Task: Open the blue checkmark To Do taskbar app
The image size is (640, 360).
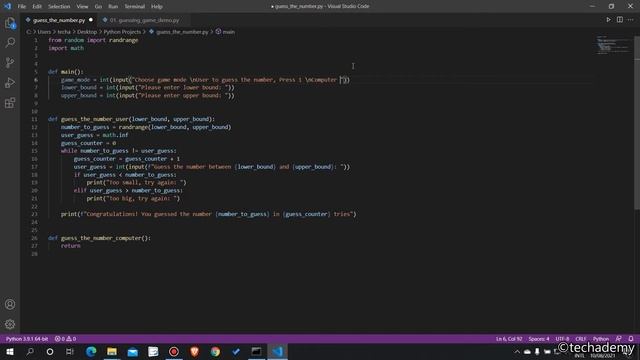Action: (x=236, y=351)
